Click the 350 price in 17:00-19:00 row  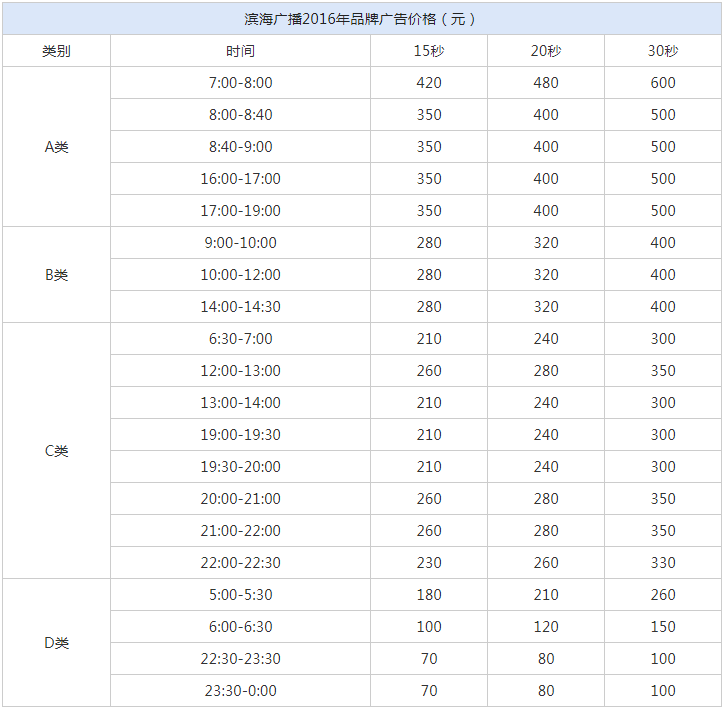click(429, 211)
